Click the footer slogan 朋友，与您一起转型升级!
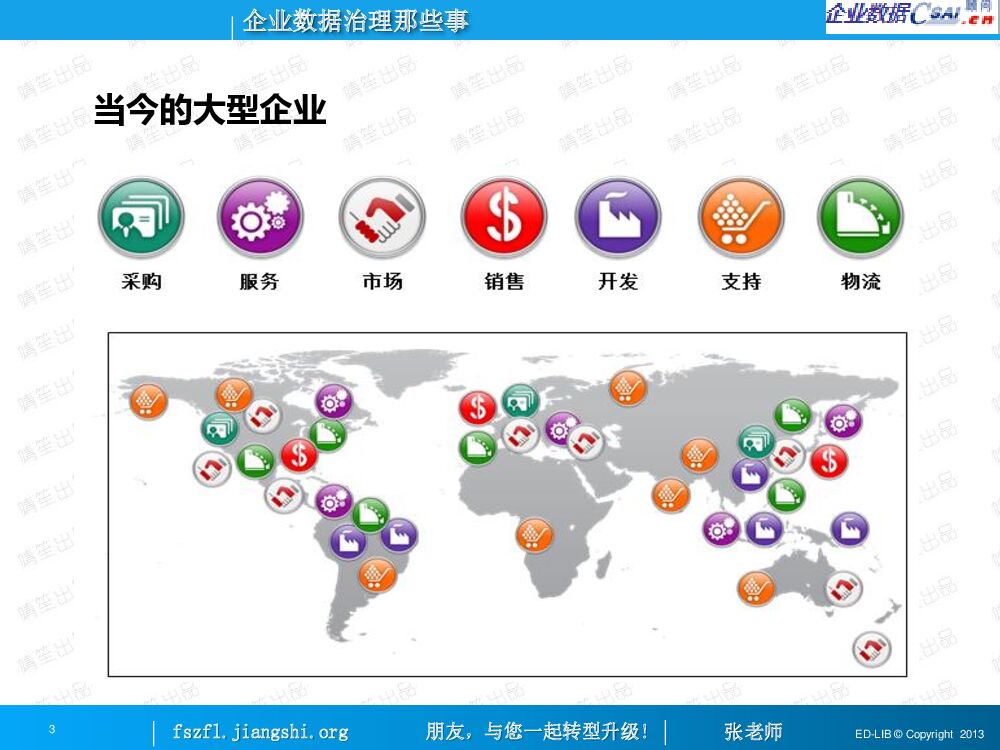The width and height of the screenshot is (1000, 750). coord(538,731)
